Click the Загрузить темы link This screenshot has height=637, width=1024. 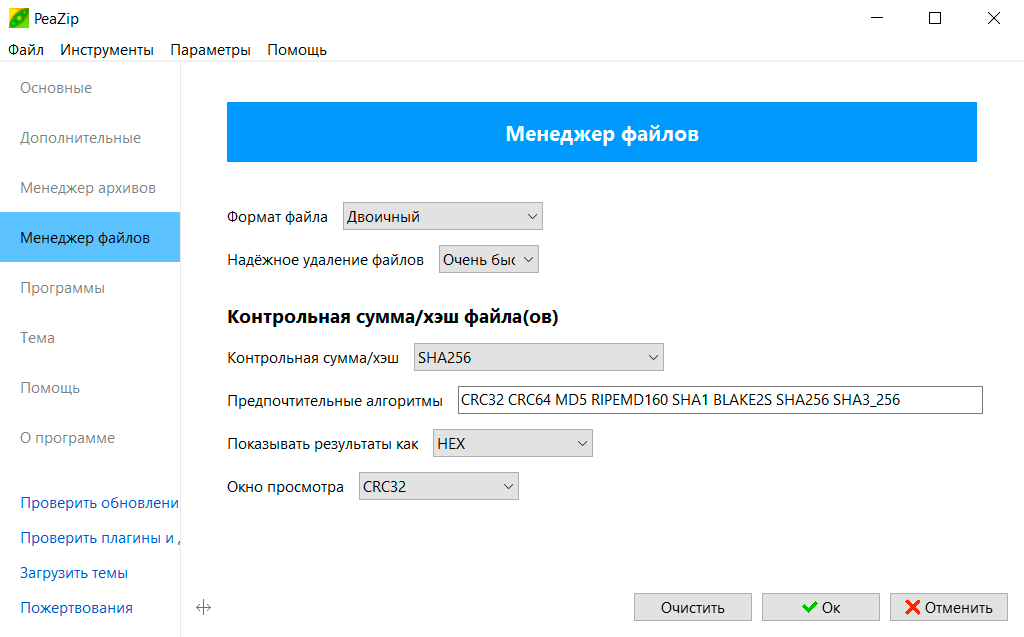74,573
